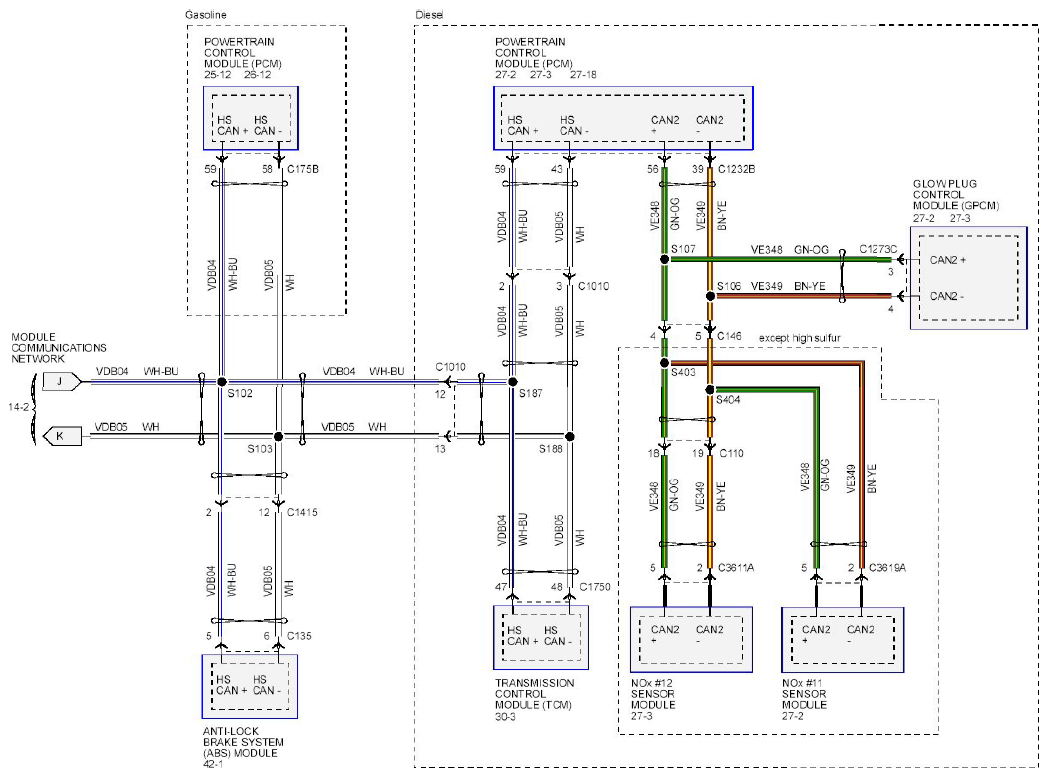Select splice node S102
Viewport: 1048px width, 777px height.
tap(222, 381)
